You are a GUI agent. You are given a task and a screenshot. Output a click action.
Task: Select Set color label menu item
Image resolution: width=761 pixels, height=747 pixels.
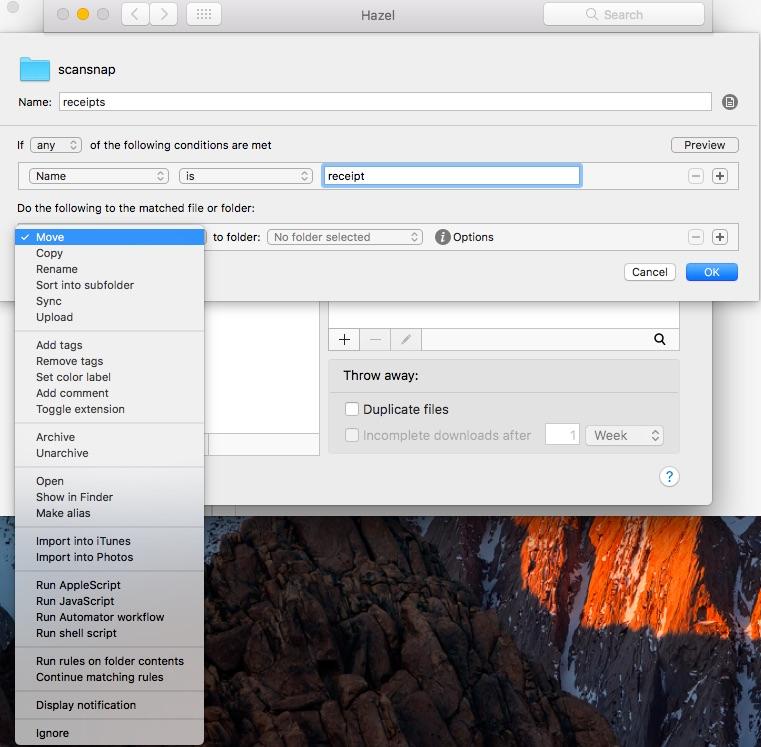click(x=73, y=377)
